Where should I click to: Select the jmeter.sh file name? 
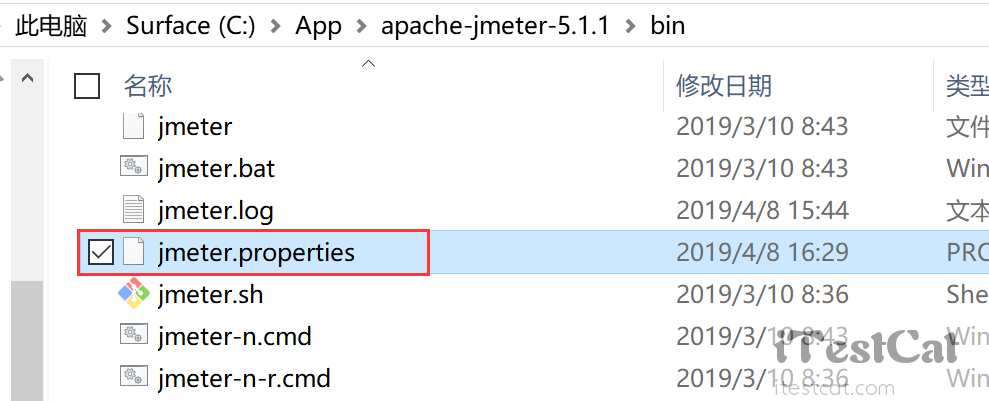tap(210, 295)
